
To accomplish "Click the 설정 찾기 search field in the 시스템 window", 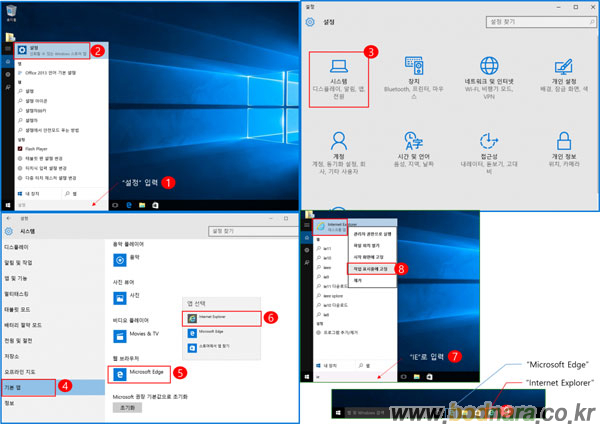I will (253, 231).
